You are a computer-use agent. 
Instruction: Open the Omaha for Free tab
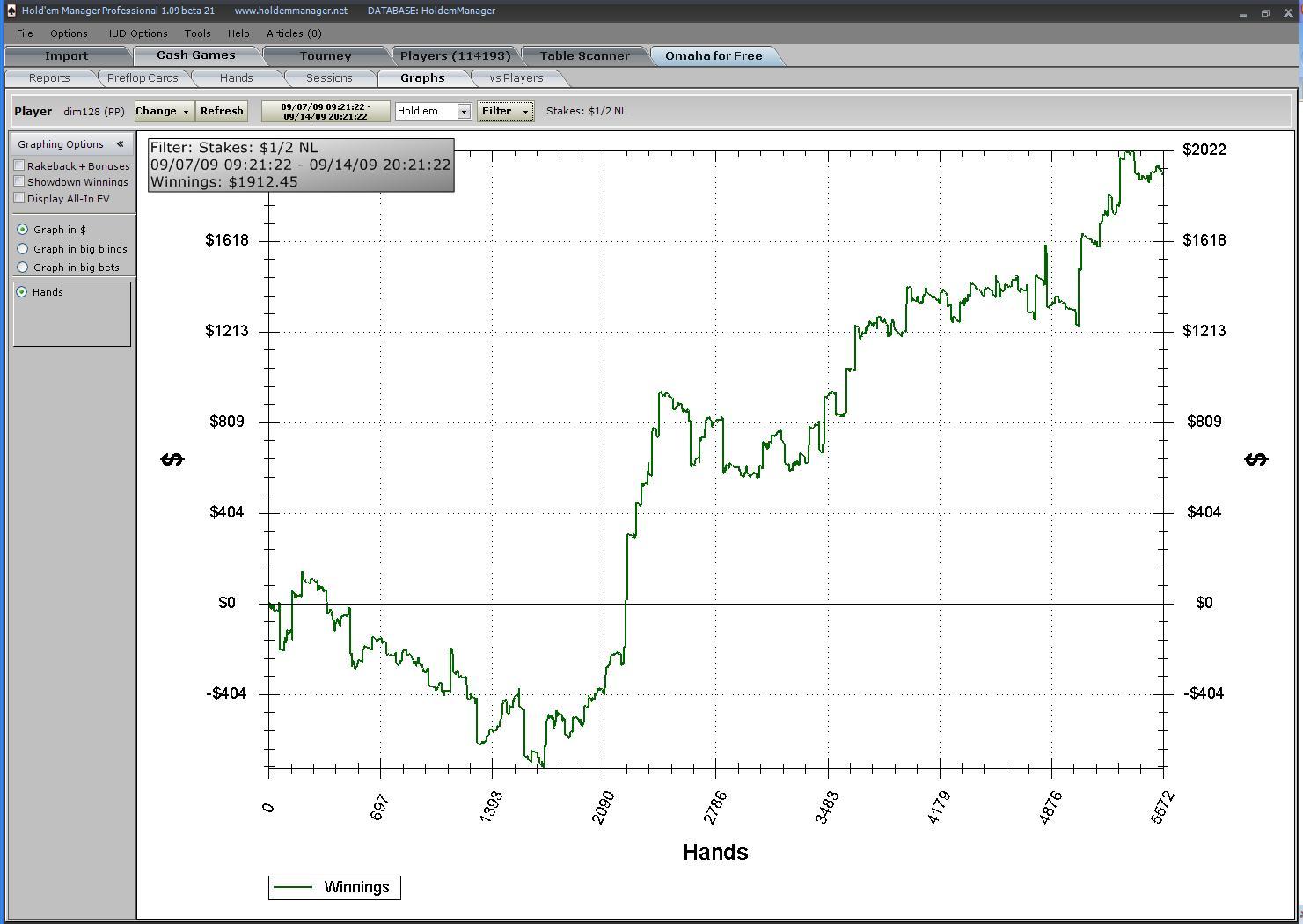click(714, 55)
